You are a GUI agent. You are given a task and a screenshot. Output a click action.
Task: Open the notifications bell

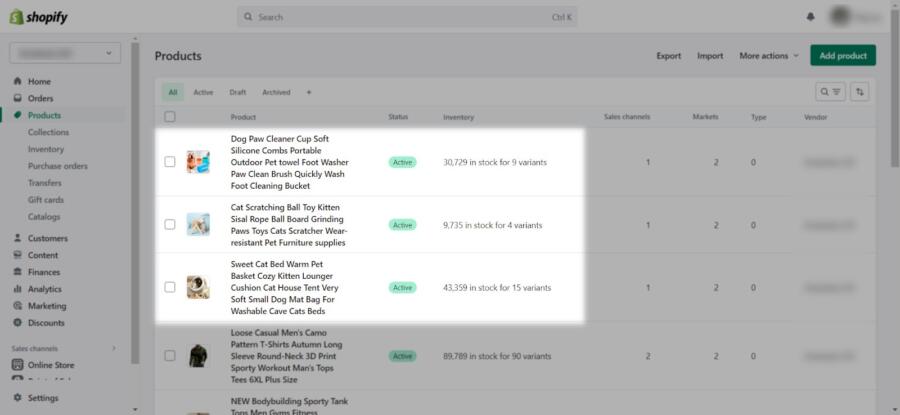click(x=810, y=17)
